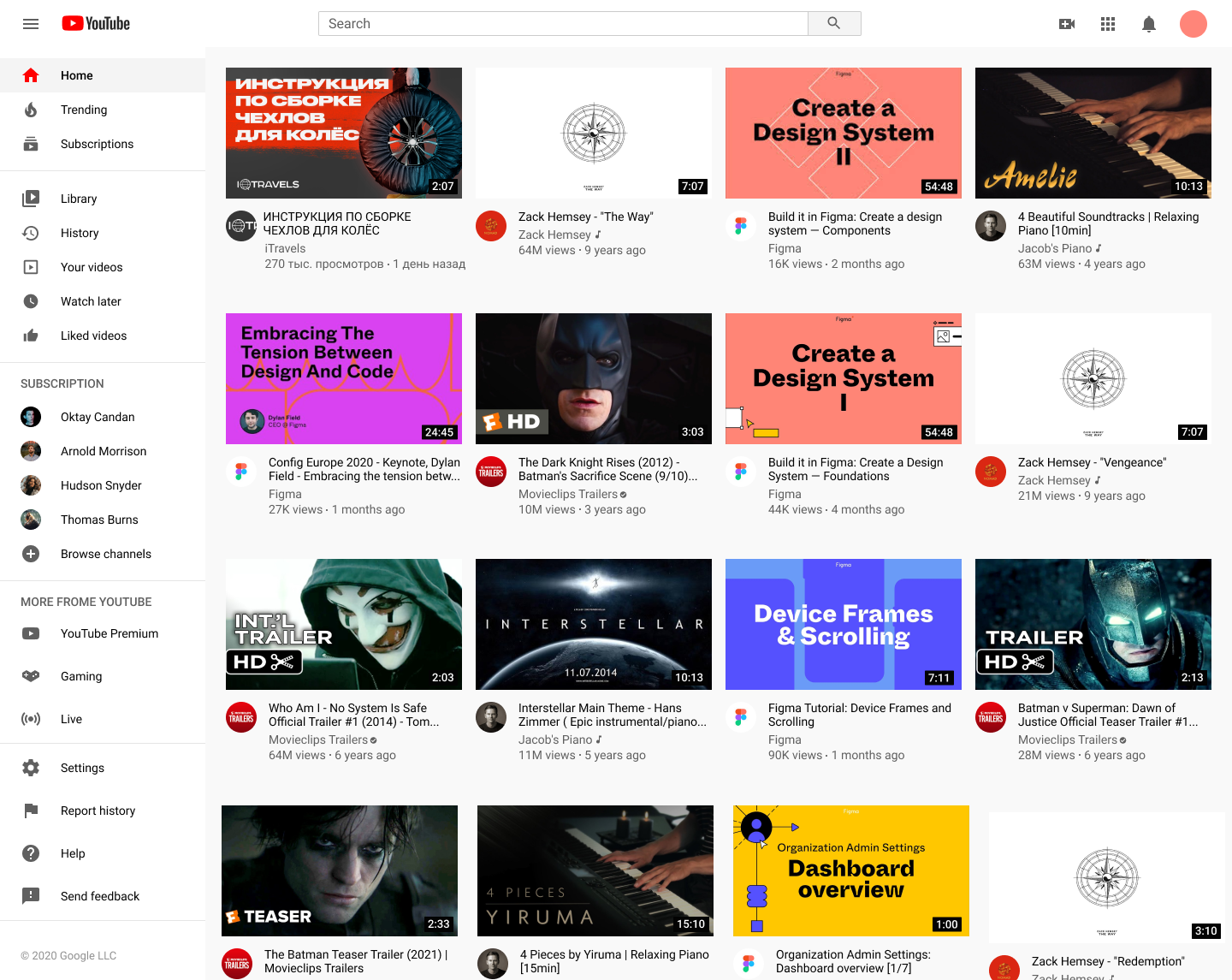
Task: Click the Search input field
Action: (x=563, y=24)
